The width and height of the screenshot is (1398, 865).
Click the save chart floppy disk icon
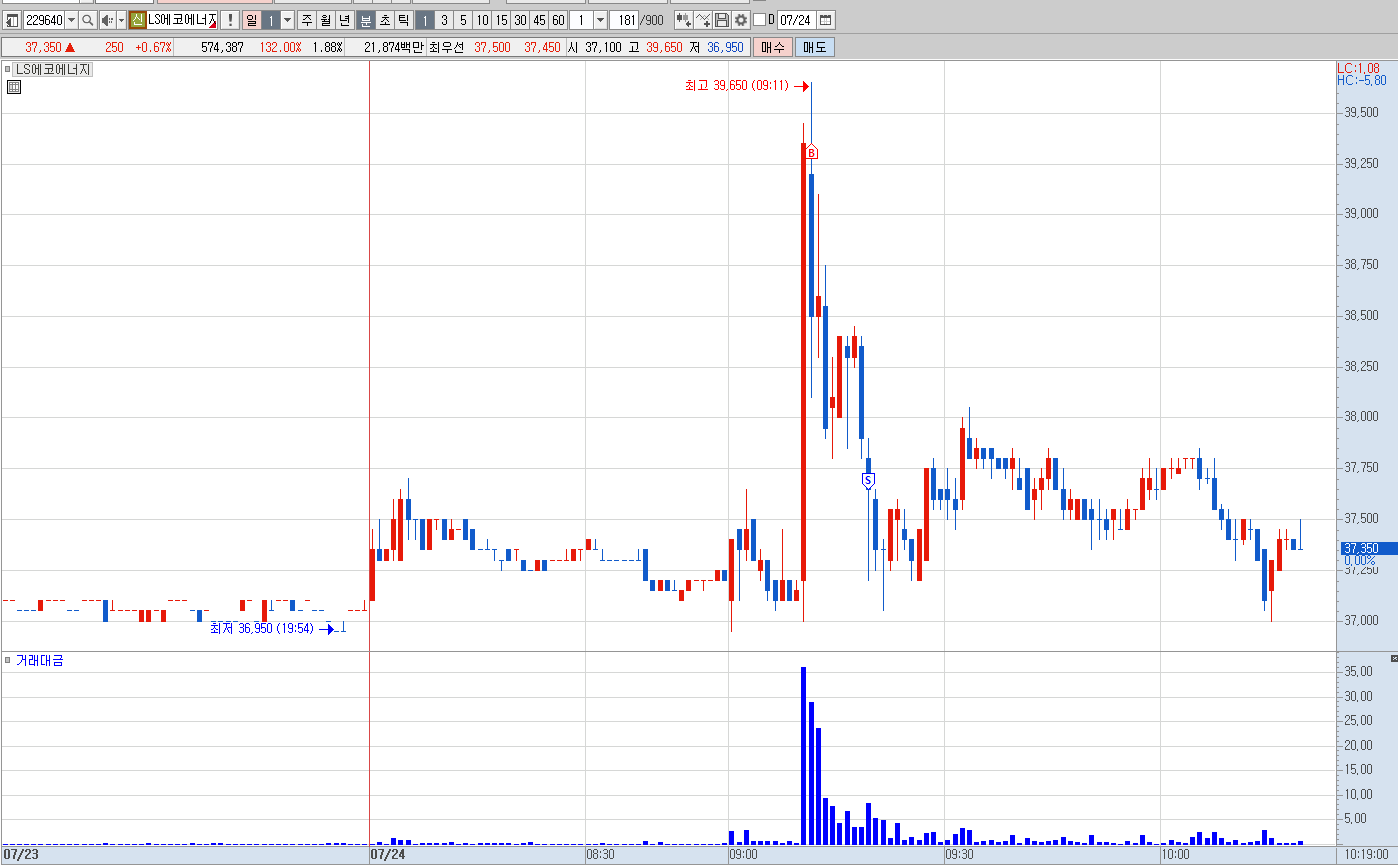click(x=722, y=20)
